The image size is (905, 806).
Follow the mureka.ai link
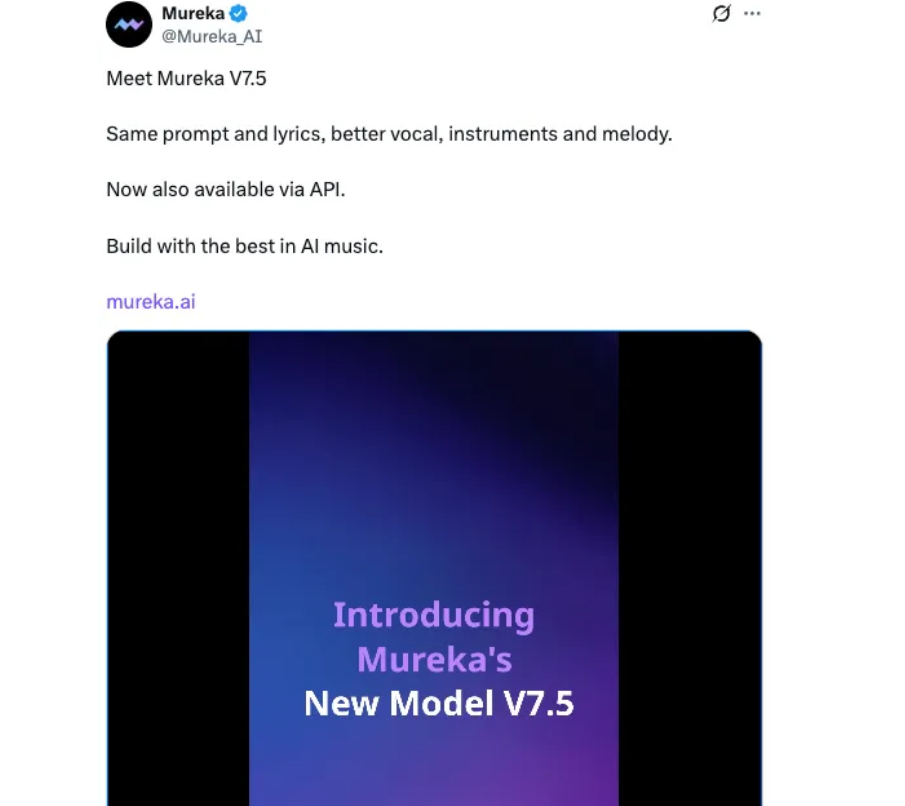[150, 301]
